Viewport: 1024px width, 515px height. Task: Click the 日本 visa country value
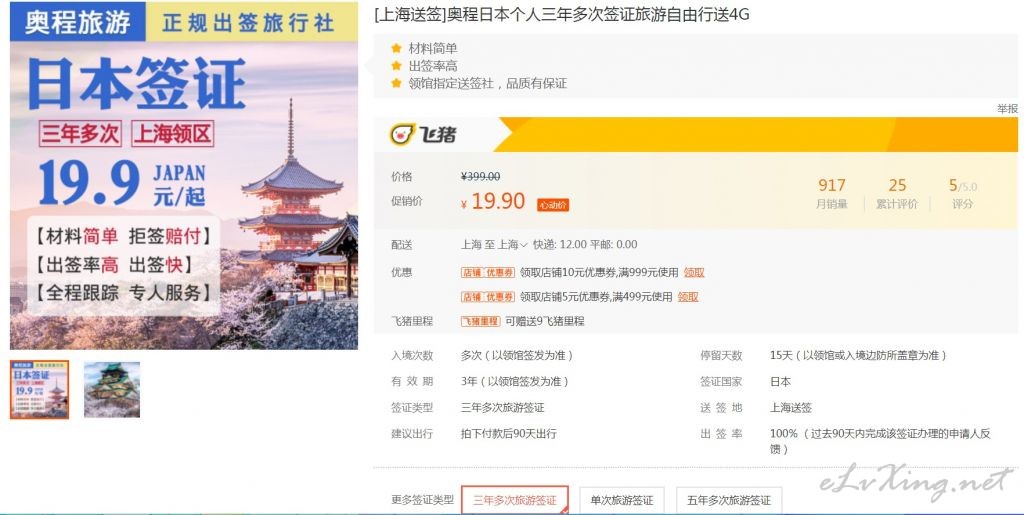click(780, 381)
